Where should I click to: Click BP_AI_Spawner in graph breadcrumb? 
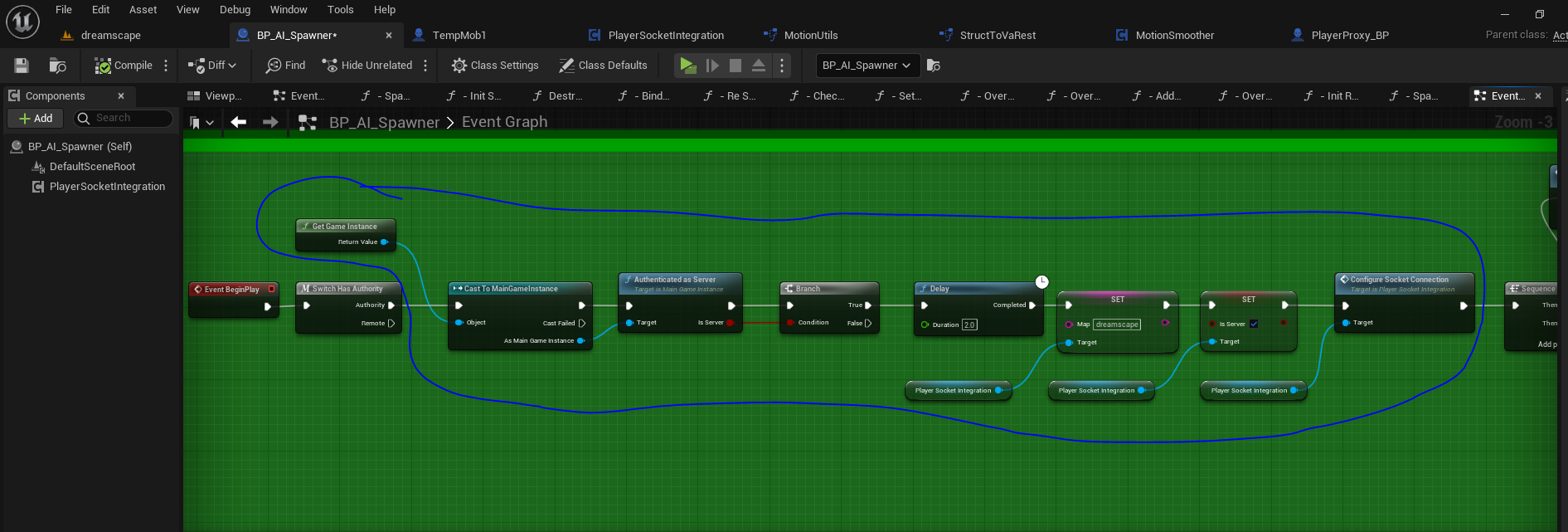point(384,122)
